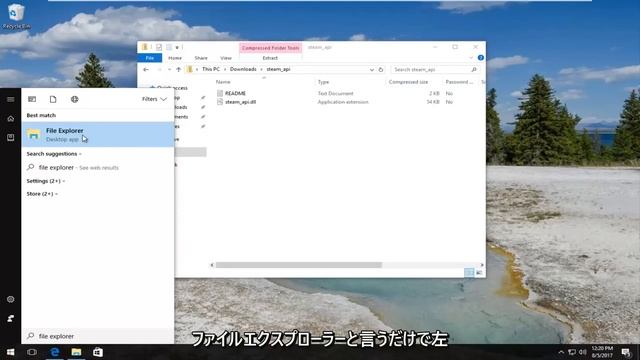This screenshot has width=640, height=360.
Task: Open Microsoft Store from taskbar
Action: [x=98, y=352]
